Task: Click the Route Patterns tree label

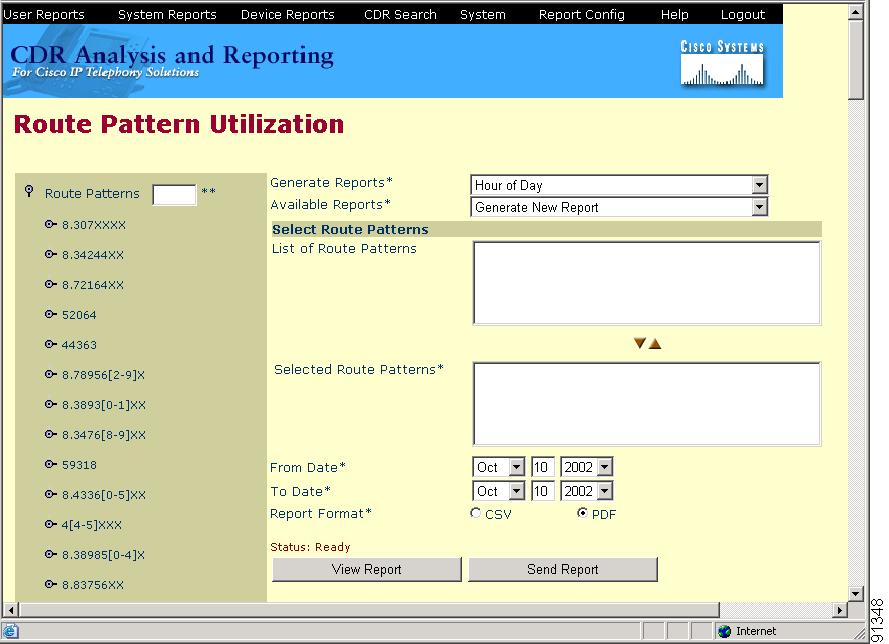Action: pos(92,193)
